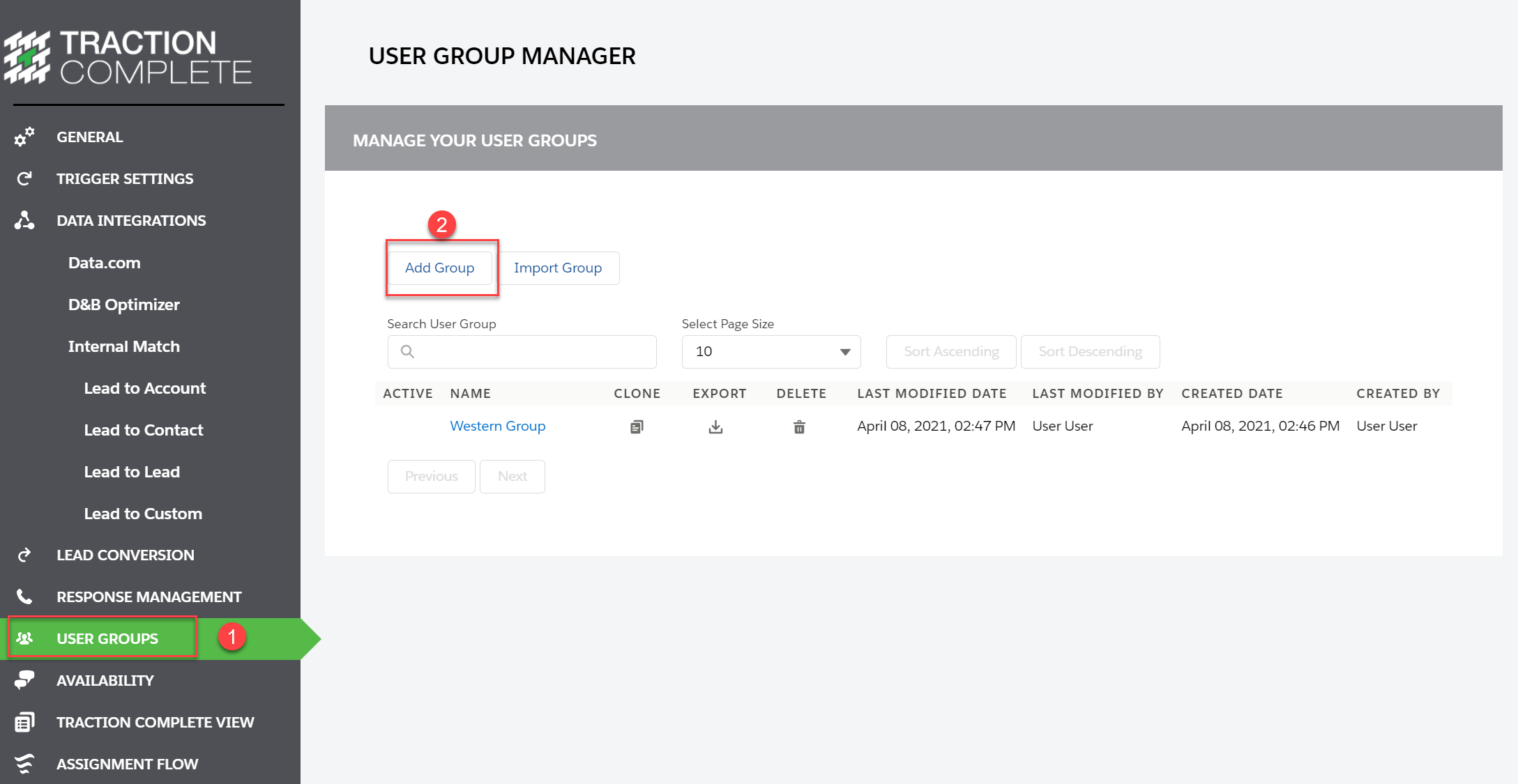
Task: Click the Assignment Flow icon
Action: [24, 764]
